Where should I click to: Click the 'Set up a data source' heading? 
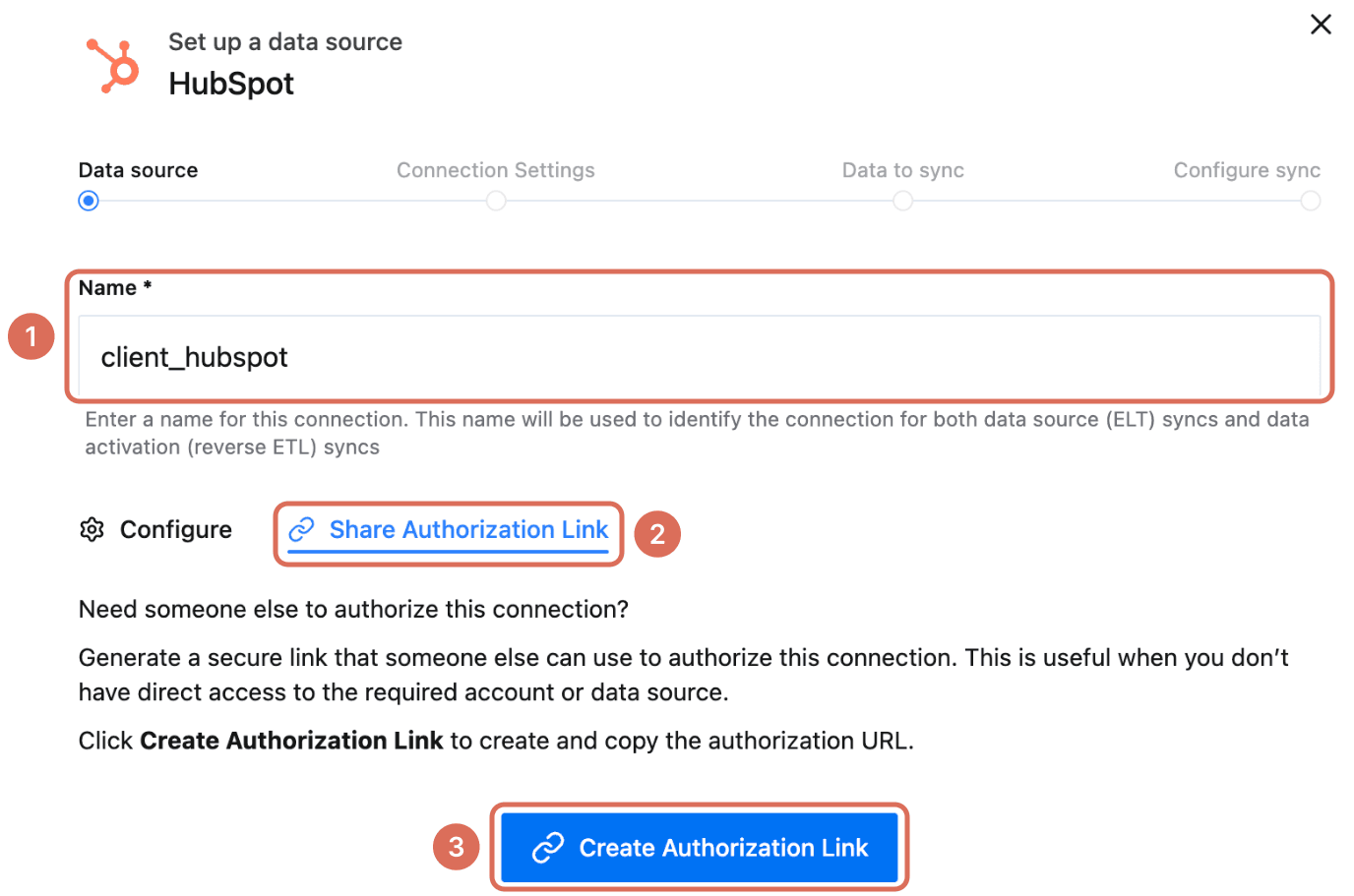tap(285, 42)
